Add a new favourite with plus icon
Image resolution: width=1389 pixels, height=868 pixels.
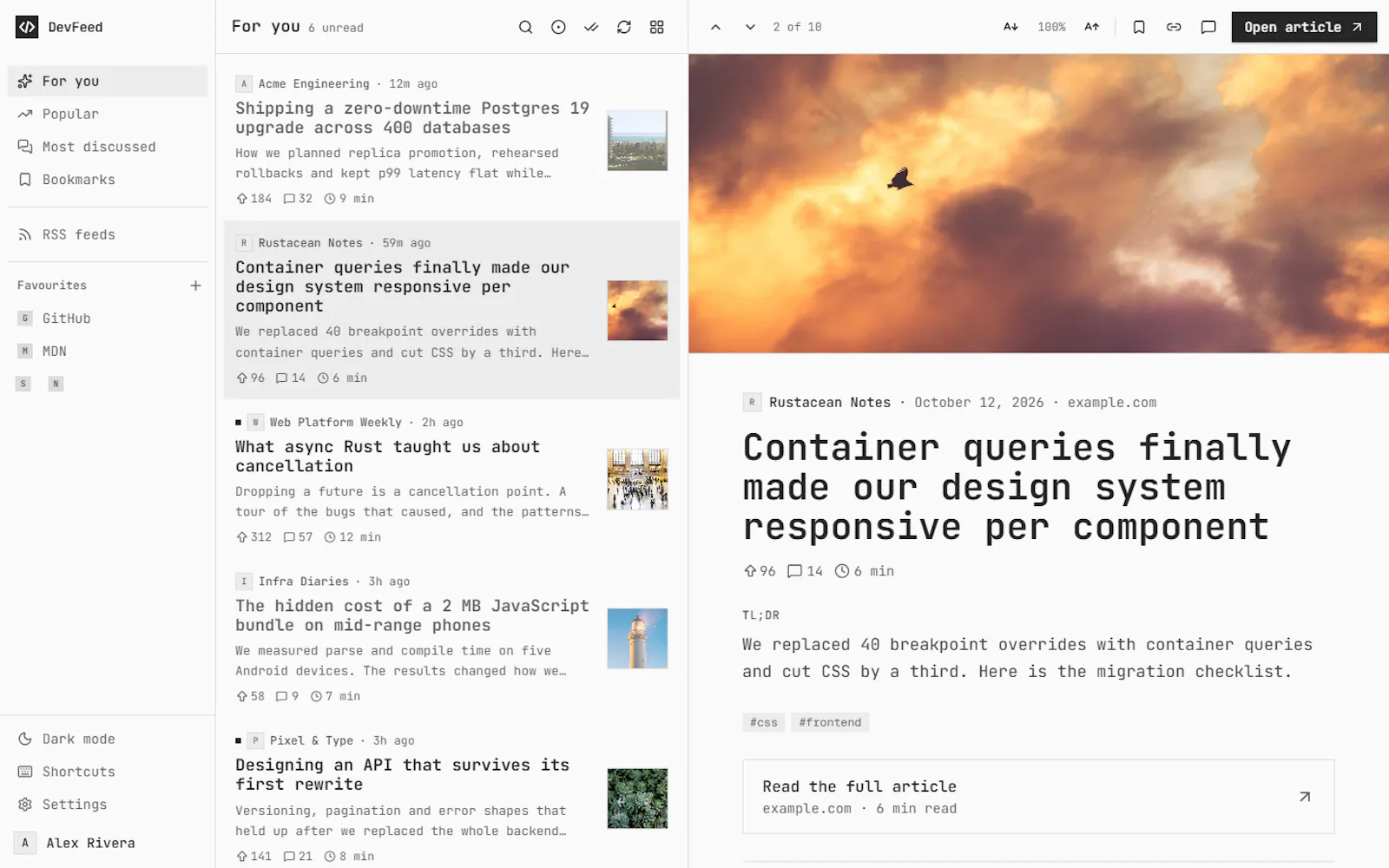pos(196,286)
